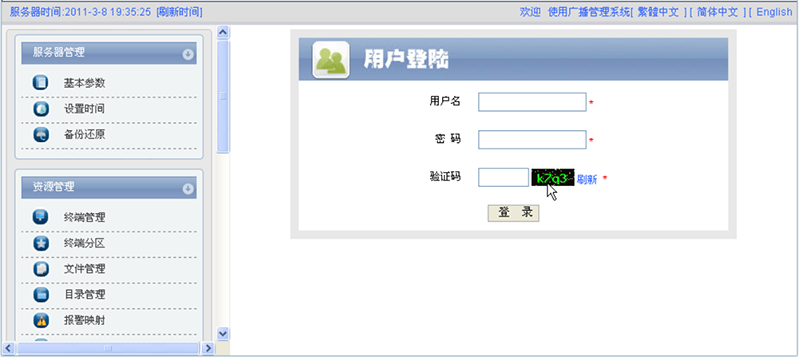Click the 登录 button
800x360 pixels.
tap(513, 213)
